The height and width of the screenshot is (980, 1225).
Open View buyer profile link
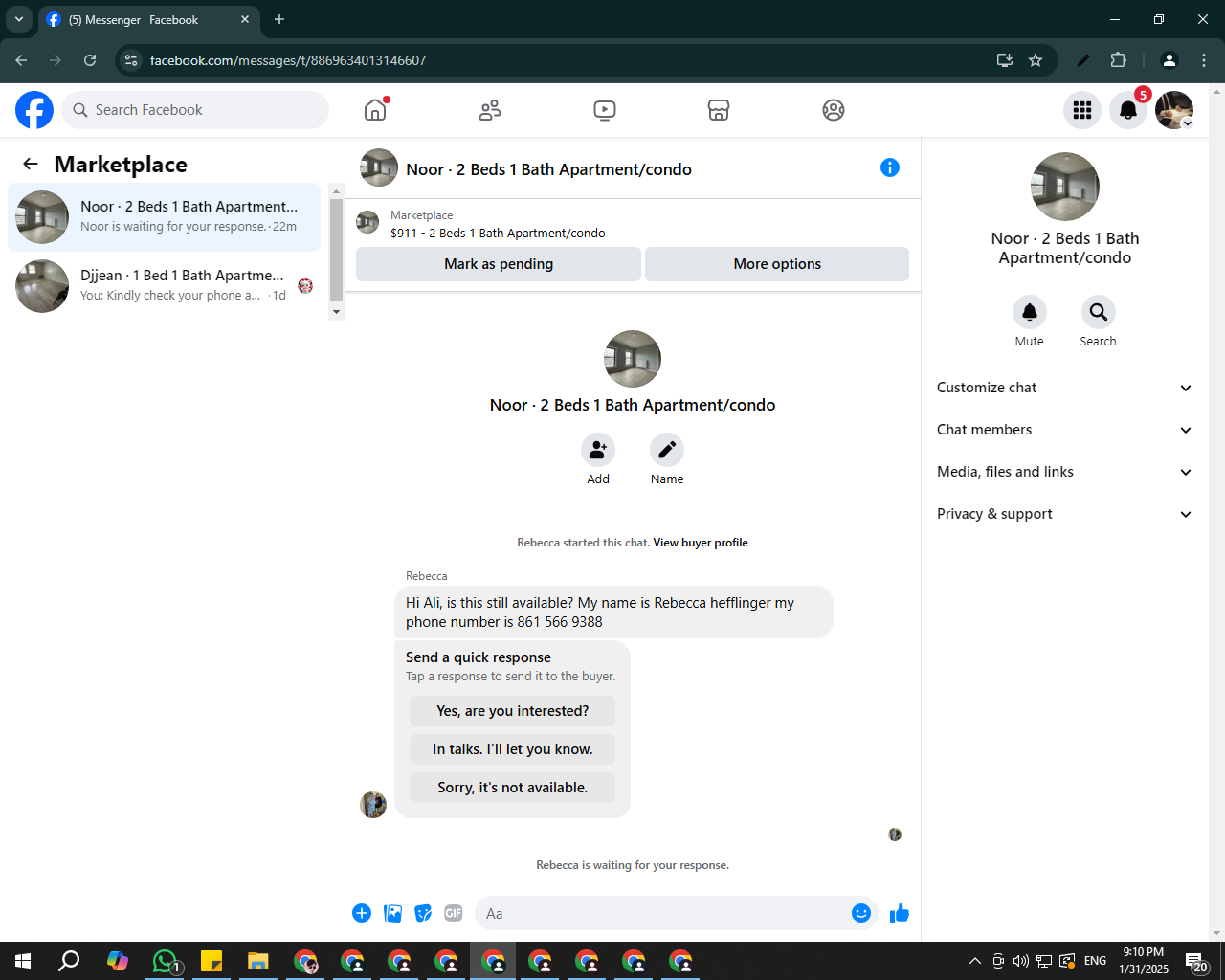(701, 543)
